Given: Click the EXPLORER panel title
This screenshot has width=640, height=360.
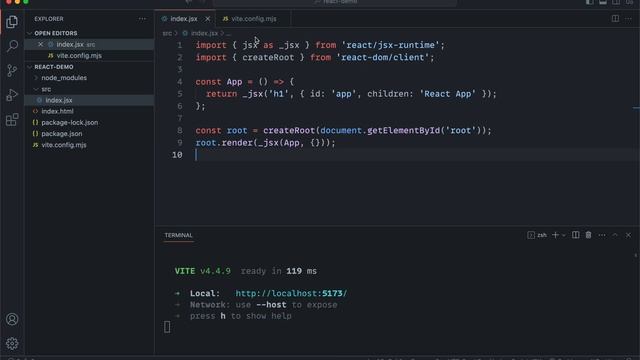Looking at the screenshot, I should pos(49,19).
